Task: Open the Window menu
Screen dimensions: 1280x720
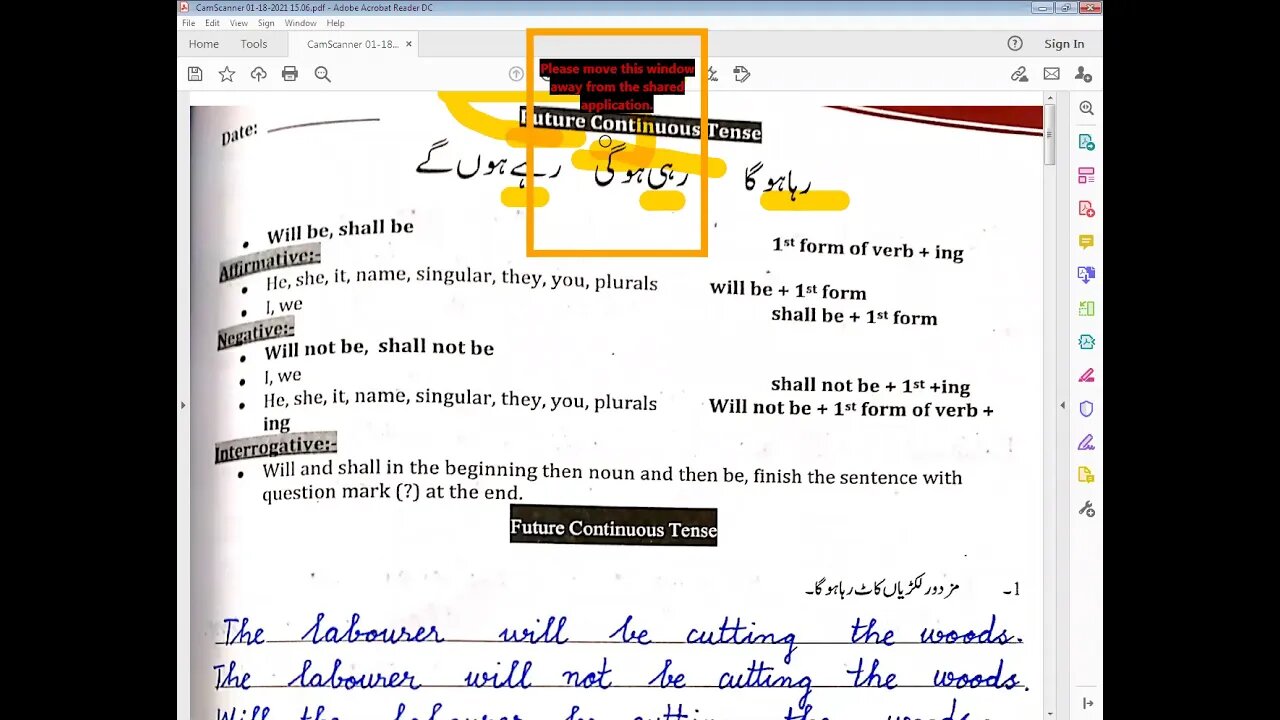Action: pyautogui.click(x=300, y=23)
